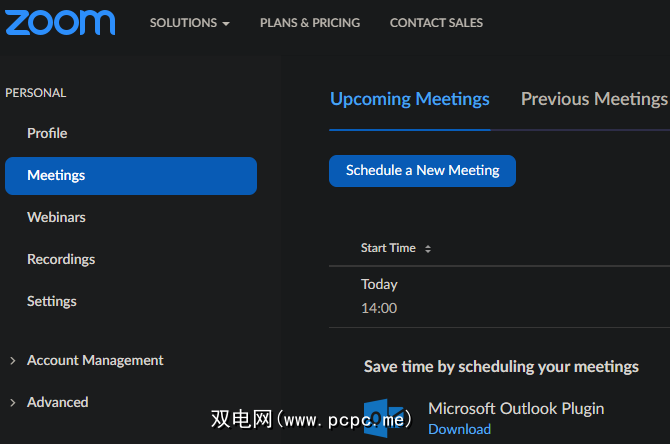Expand the Account Management section
Image resolution: width=670 pixels, height=444 pixels.
tap(94, 360)
